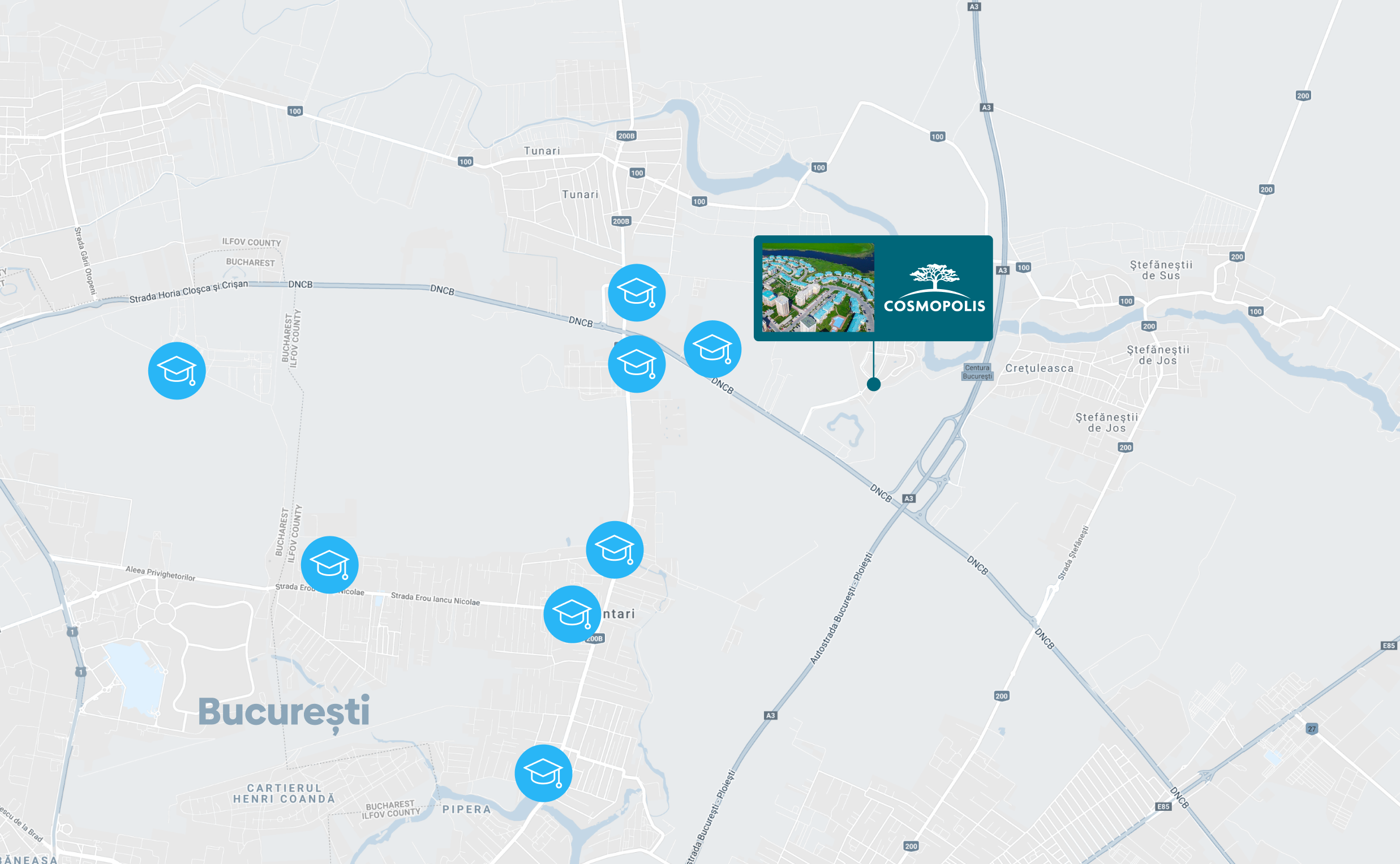Screen dimensions: 1400x864
Task: Open the school marker on Strada Erou Iancu Nicolae
Action: 330,565
